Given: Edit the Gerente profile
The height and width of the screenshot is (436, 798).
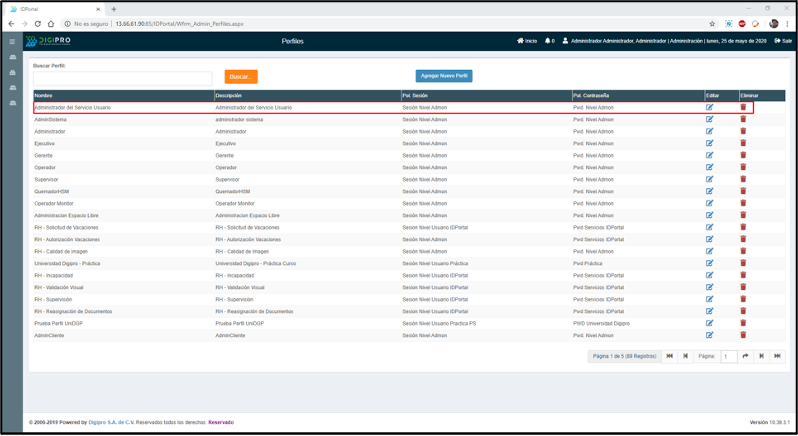Looking at the screenshot, I should tap(709, 155).
